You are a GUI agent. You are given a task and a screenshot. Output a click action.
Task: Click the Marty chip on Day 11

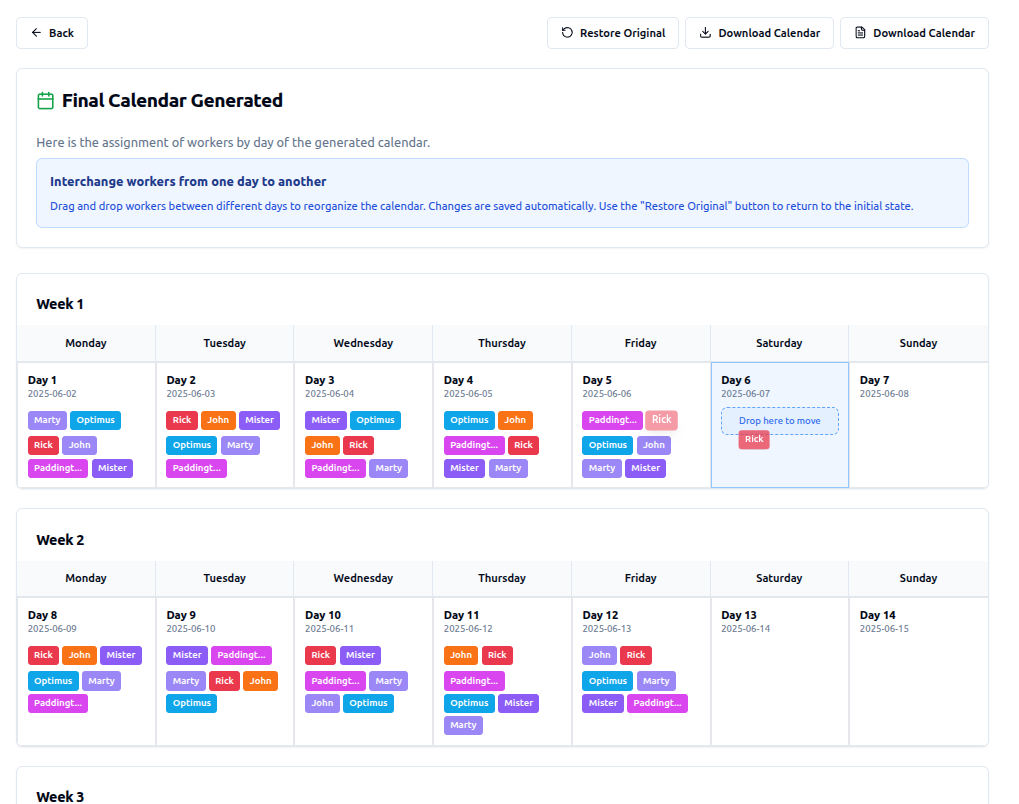coord(463,725)
